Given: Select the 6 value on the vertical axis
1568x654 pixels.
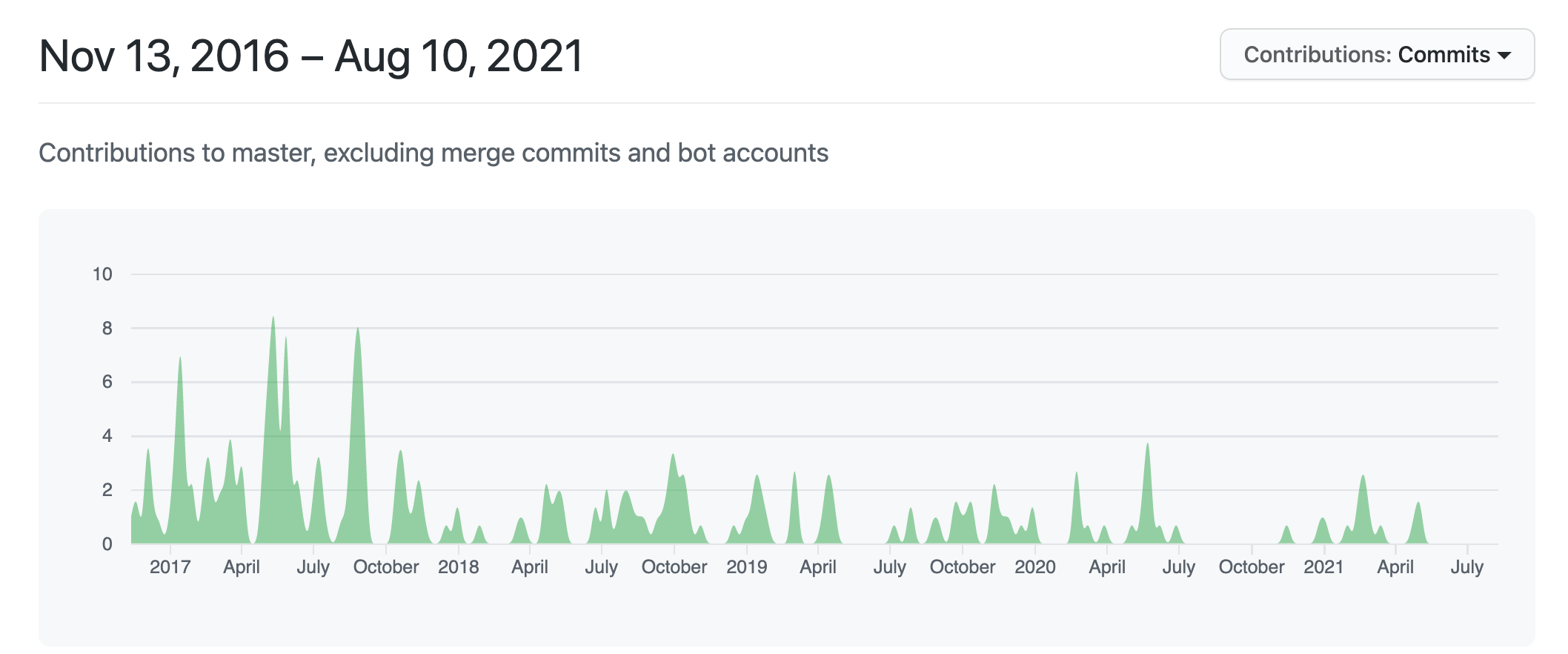Looking at the screenshot, I should pos(107,382).
